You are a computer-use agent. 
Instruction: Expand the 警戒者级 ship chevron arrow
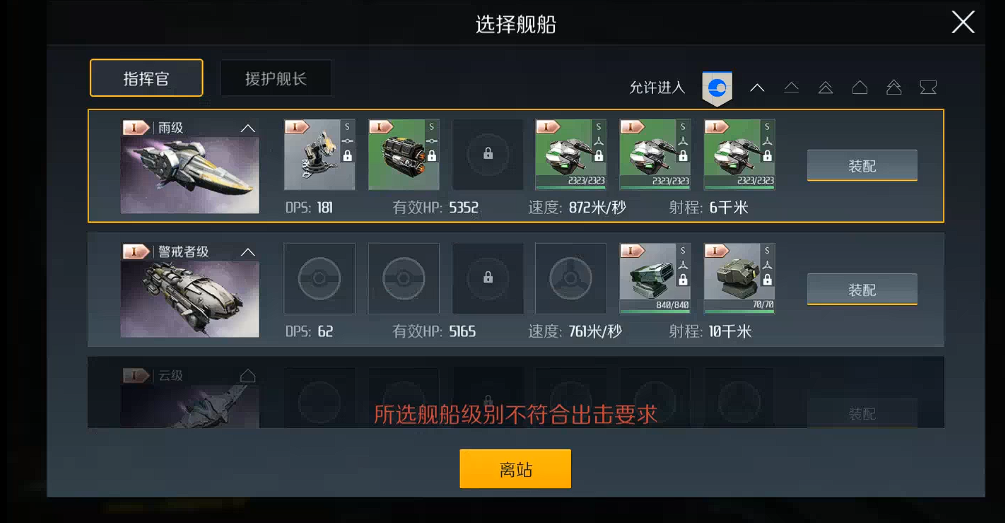pos(248,252)
